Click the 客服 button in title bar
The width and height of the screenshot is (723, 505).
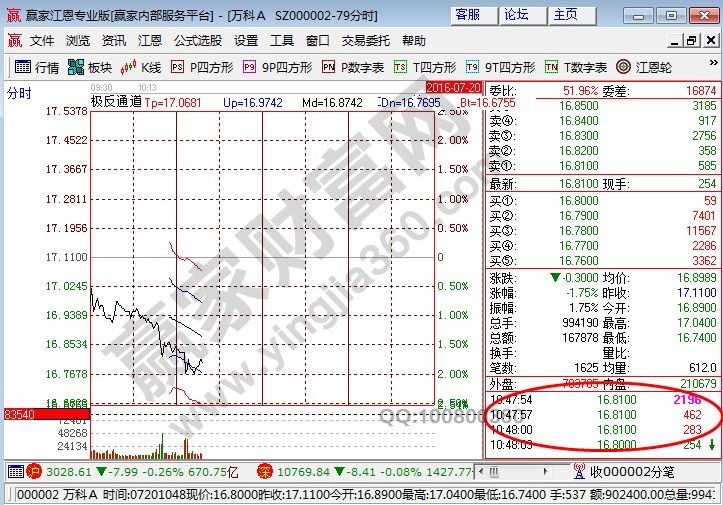[x=468, y=15]
